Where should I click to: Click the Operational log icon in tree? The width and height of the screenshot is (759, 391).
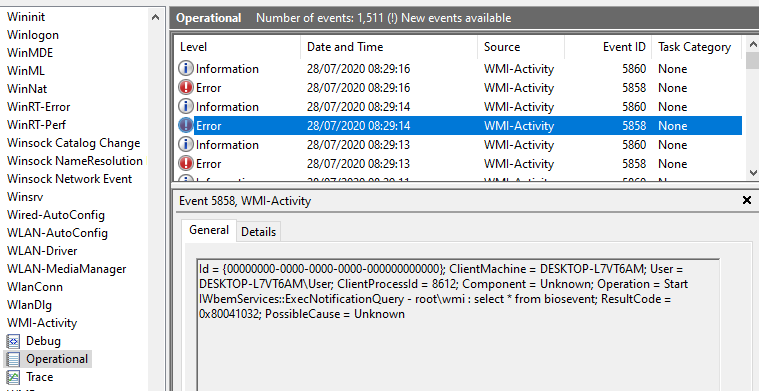pos(13,359)
